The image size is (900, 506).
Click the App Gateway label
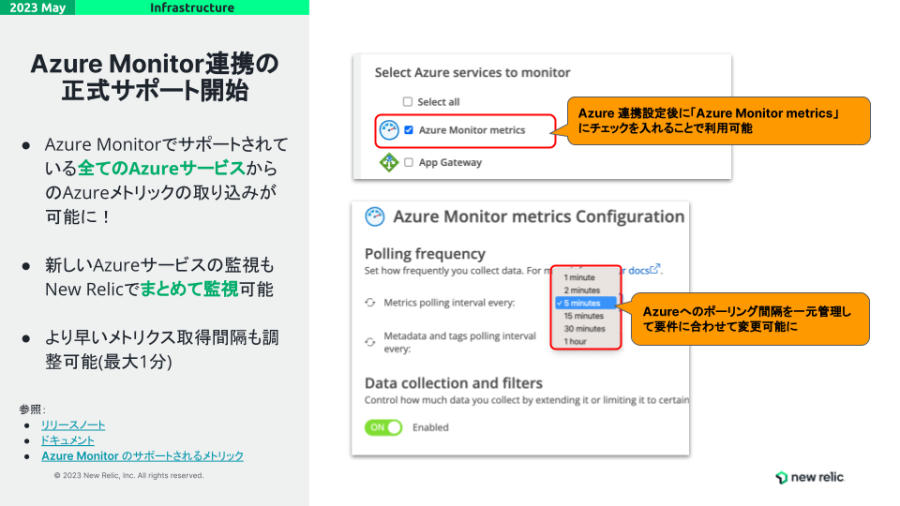450,162
